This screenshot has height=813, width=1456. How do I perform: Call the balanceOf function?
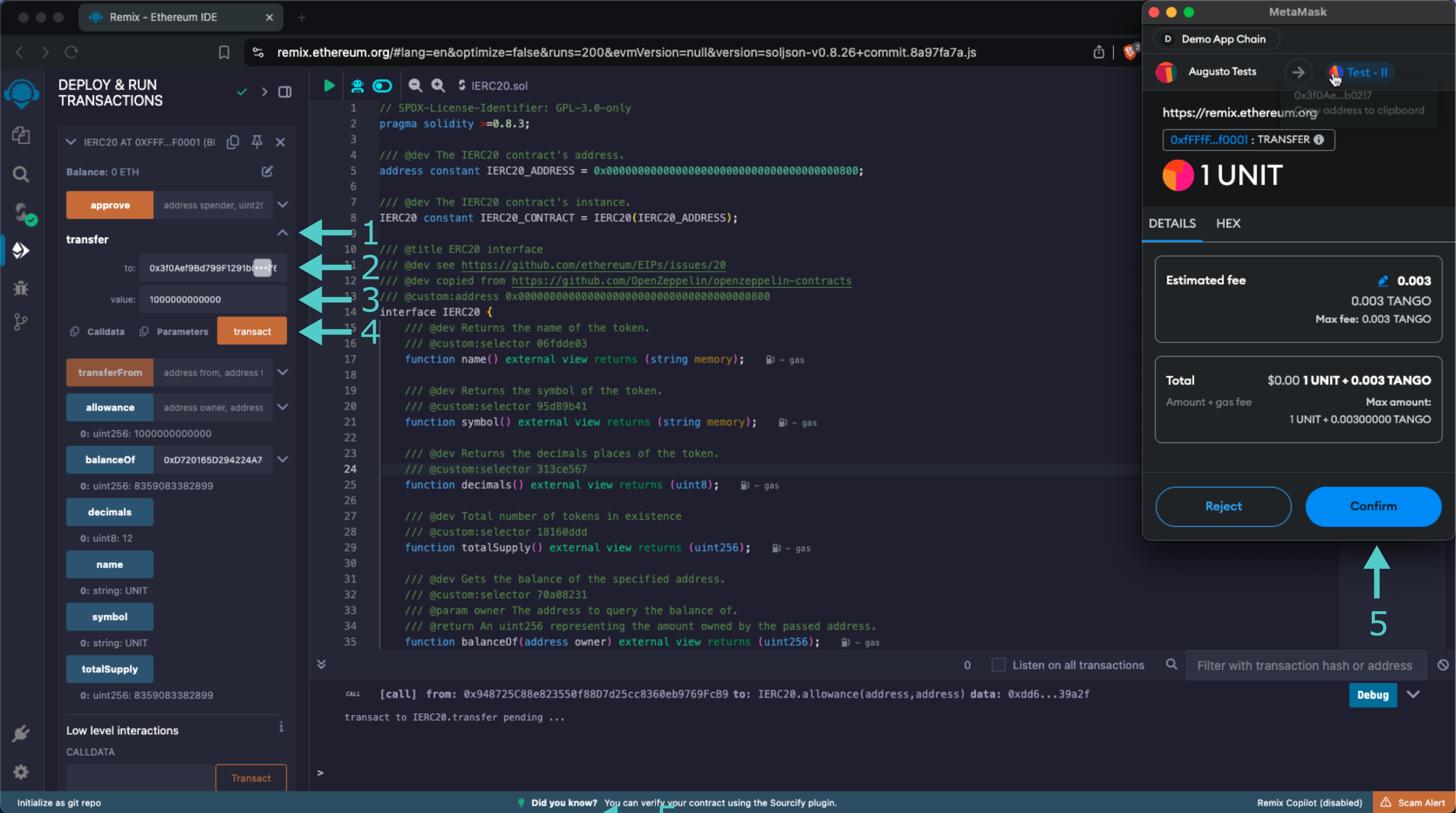[110, 460]
